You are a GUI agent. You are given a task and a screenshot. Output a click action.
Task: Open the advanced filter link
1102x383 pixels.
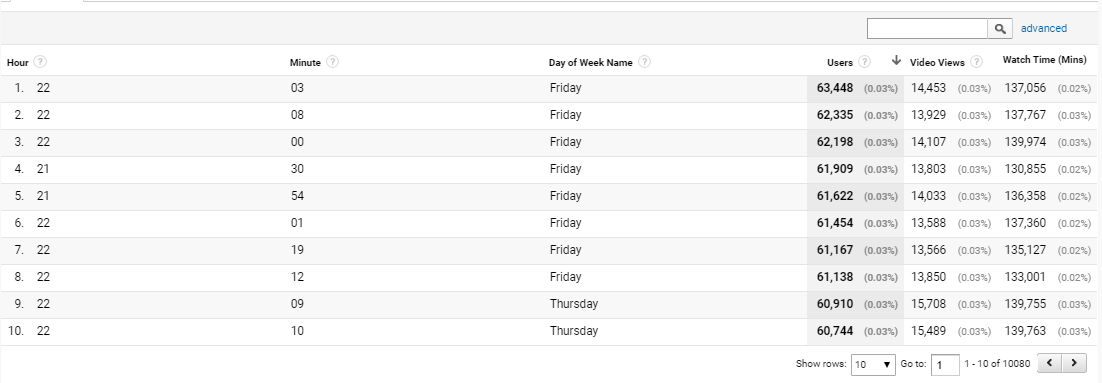pos(1044,29)
